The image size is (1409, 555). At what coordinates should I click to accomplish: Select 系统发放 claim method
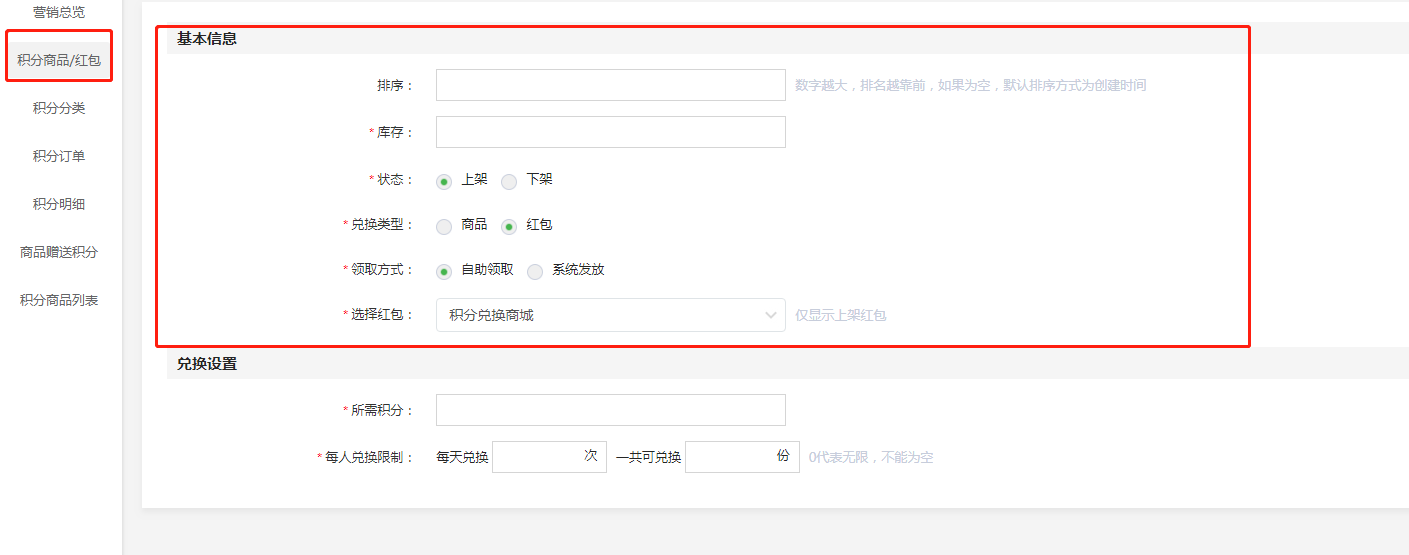click(535, 271)
